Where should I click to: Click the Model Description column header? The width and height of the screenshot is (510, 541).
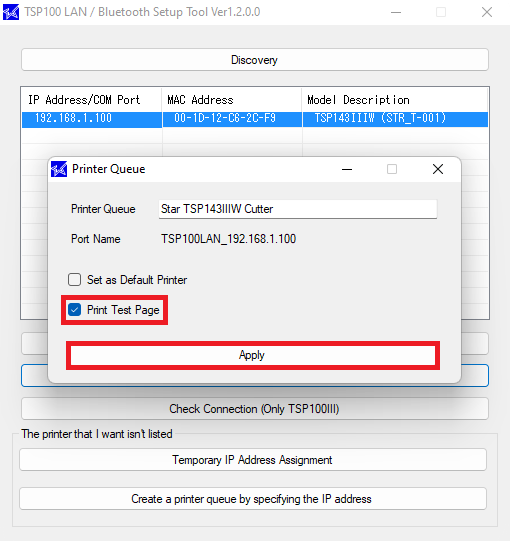(x=395, y=100)
